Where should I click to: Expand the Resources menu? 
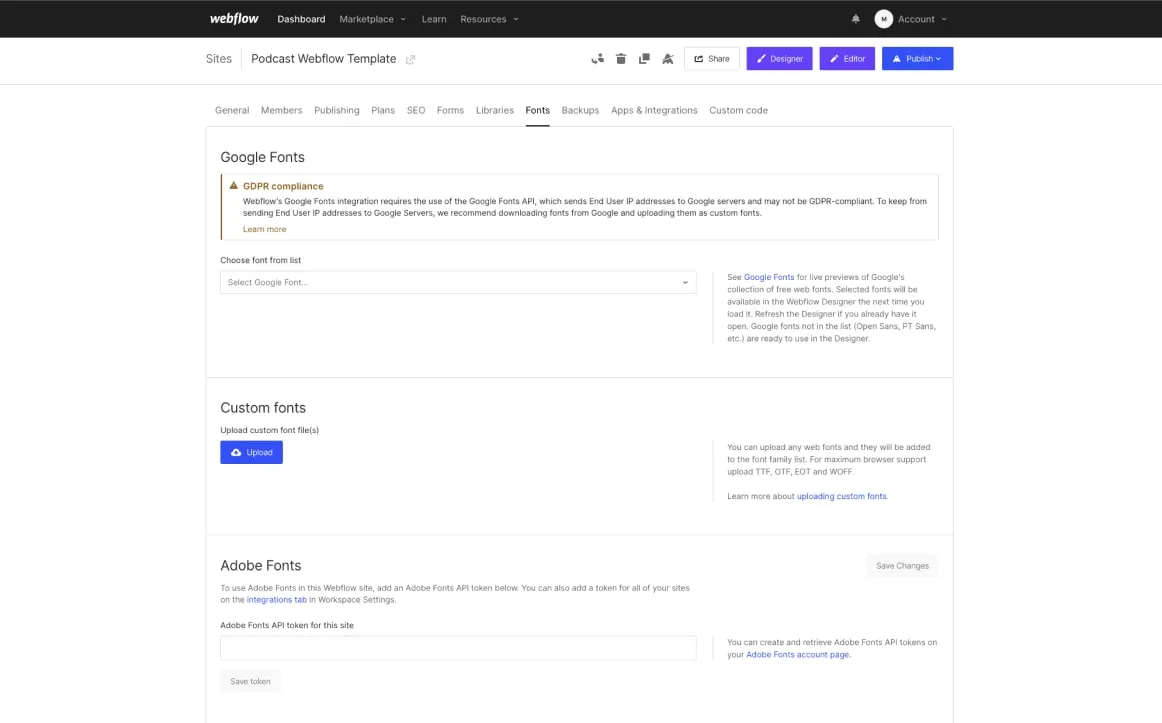[489, 19]
